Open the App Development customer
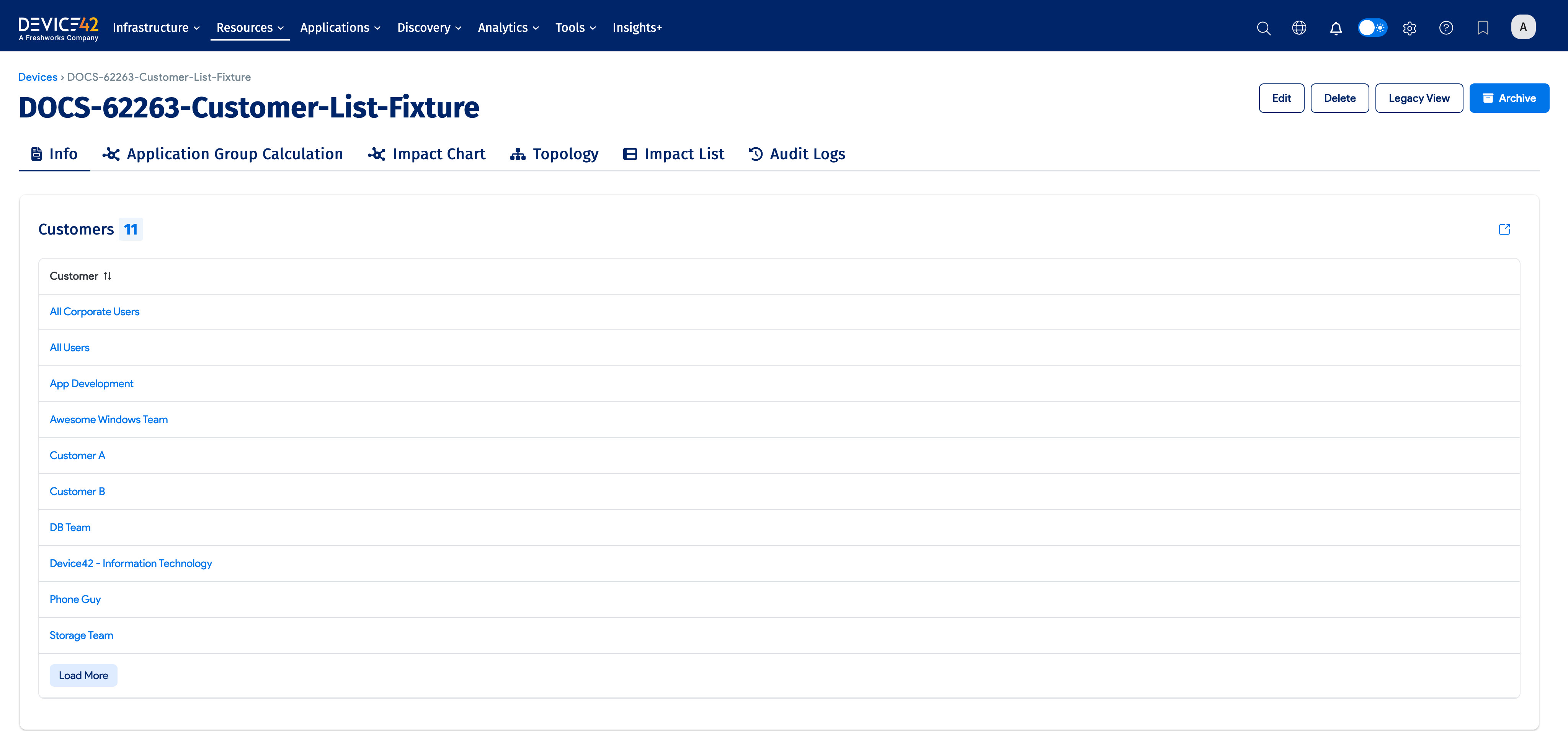 (91, 384)
